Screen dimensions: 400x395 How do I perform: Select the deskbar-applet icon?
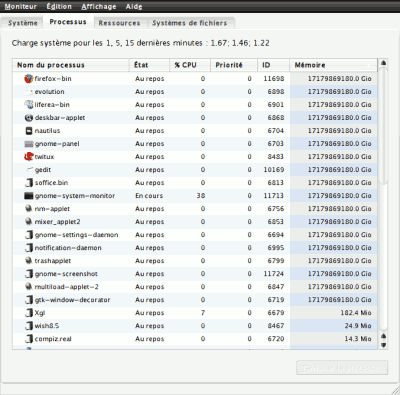[29, 118]
